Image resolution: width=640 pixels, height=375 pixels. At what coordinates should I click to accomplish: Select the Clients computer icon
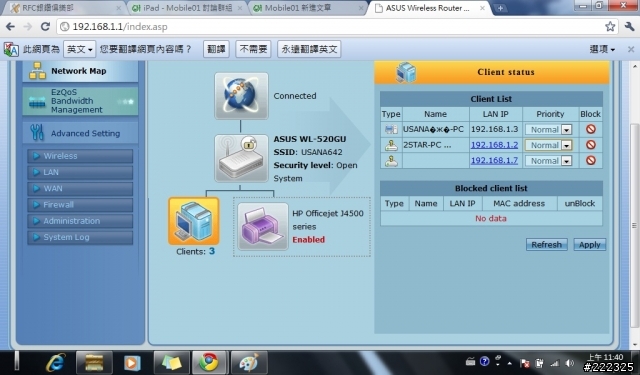[194, 221]
